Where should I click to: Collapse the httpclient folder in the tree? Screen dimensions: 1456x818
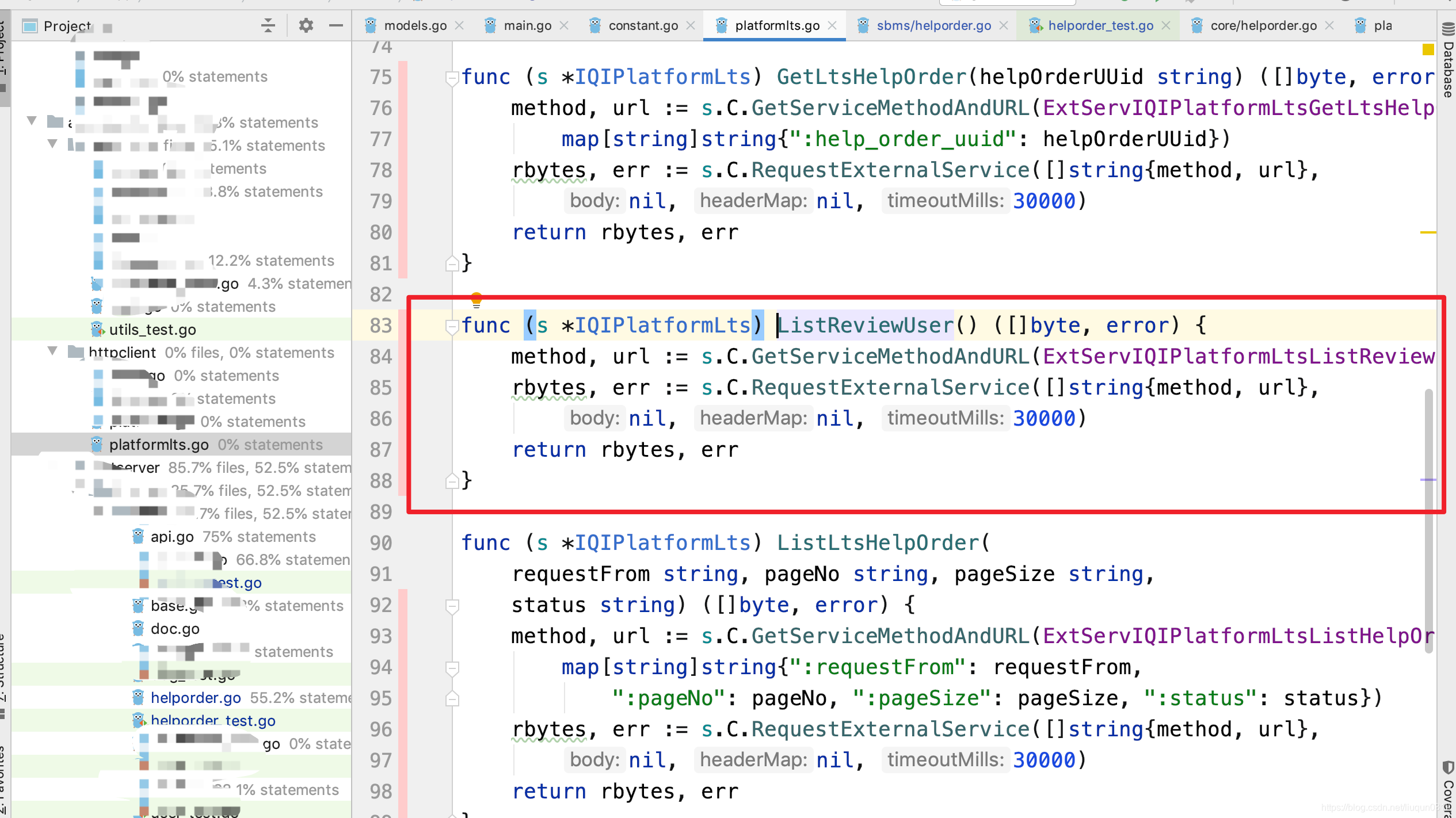tap(52, 351)
